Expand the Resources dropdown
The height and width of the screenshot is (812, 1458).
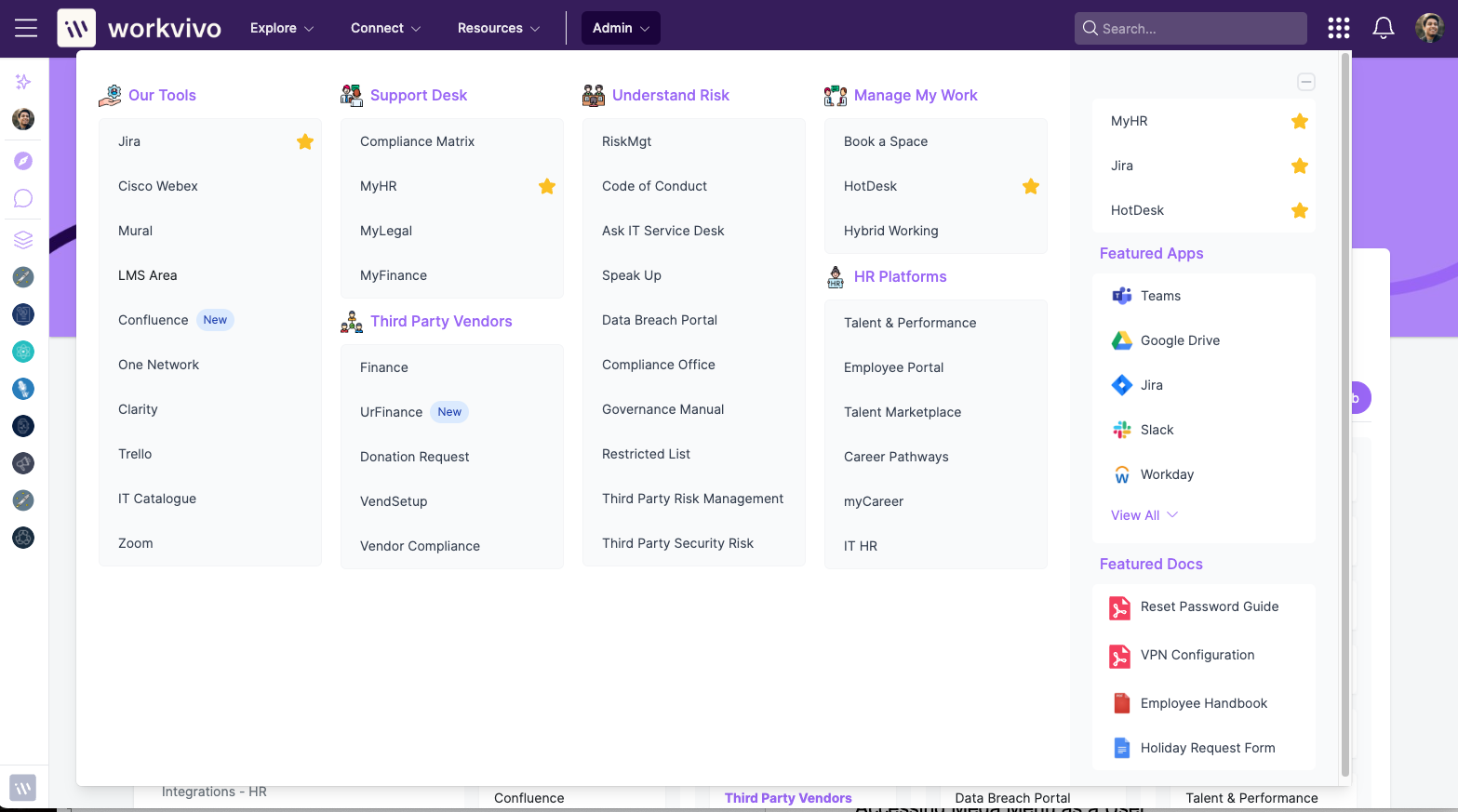click(x=498, y=28)
